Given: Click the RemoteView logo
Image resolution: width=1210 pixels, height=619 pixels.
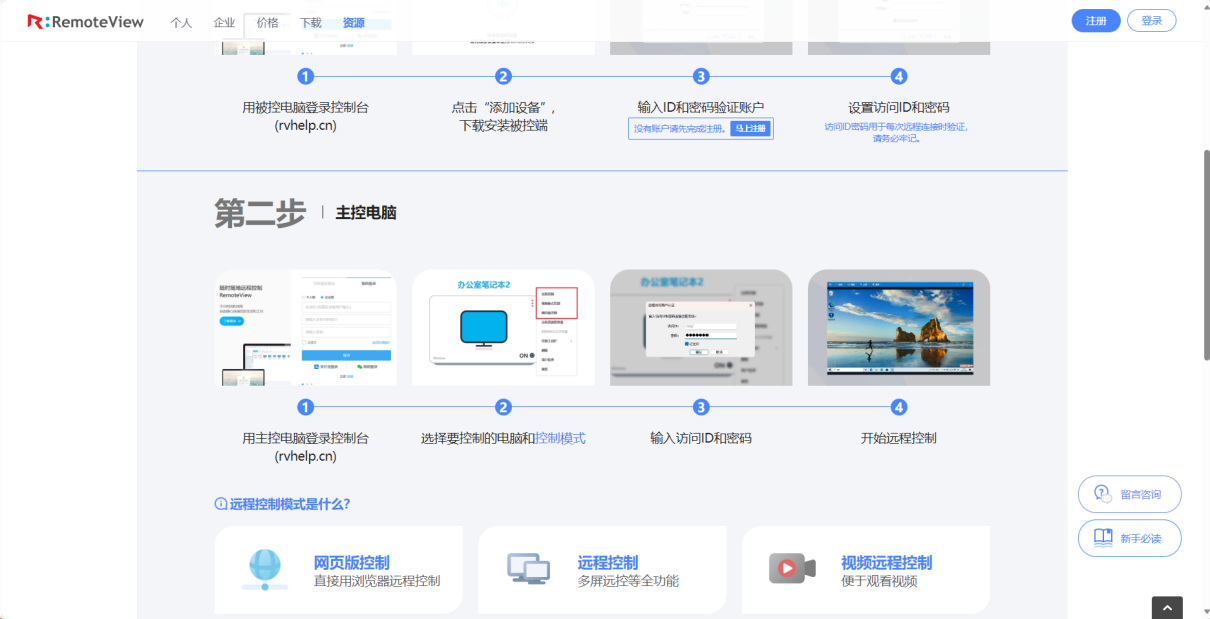Looking at the screenshot, I should tap(85, 21).
